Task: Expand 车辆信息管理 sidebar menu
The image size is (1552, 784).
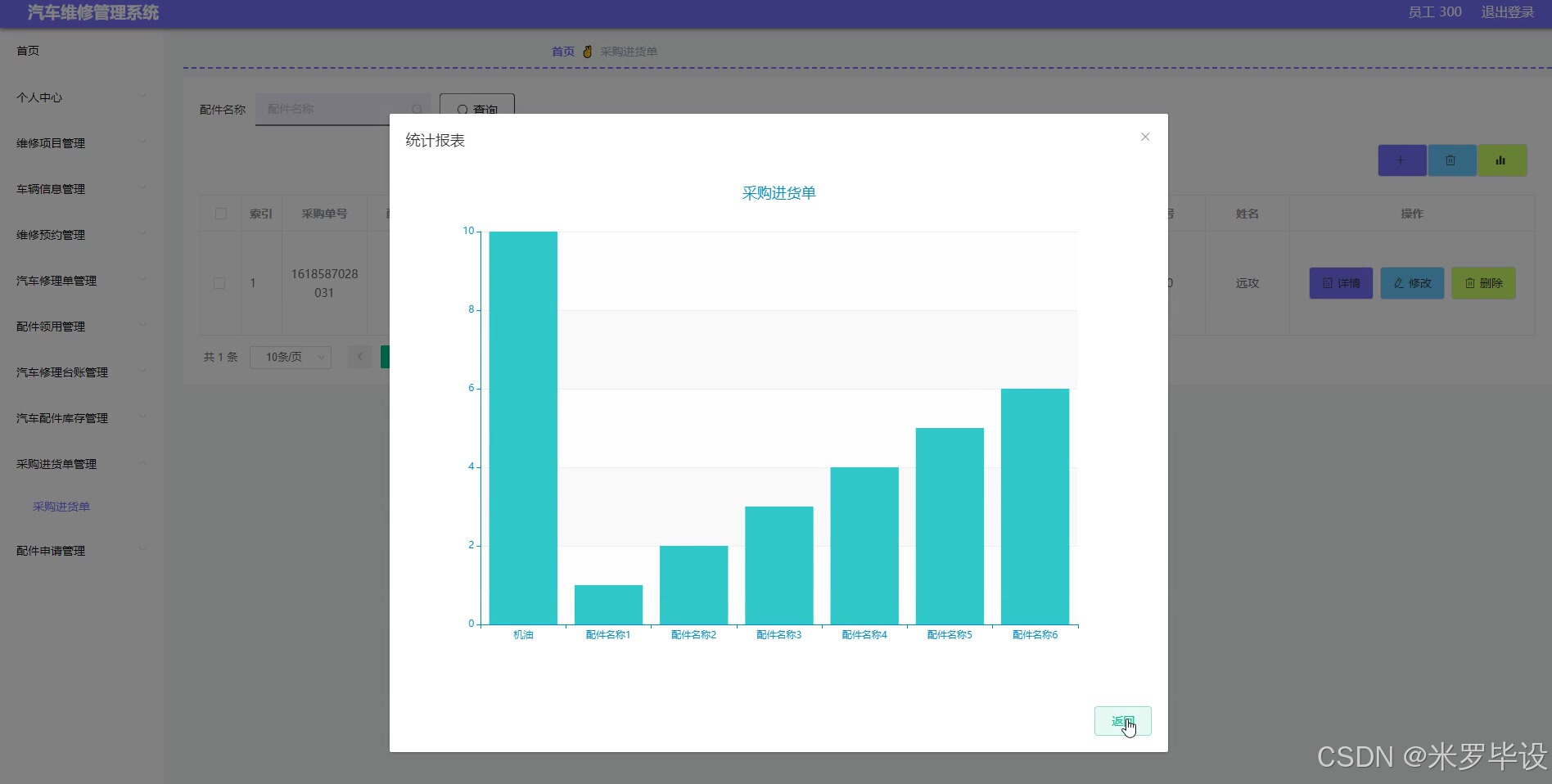Action: (82, 189)
